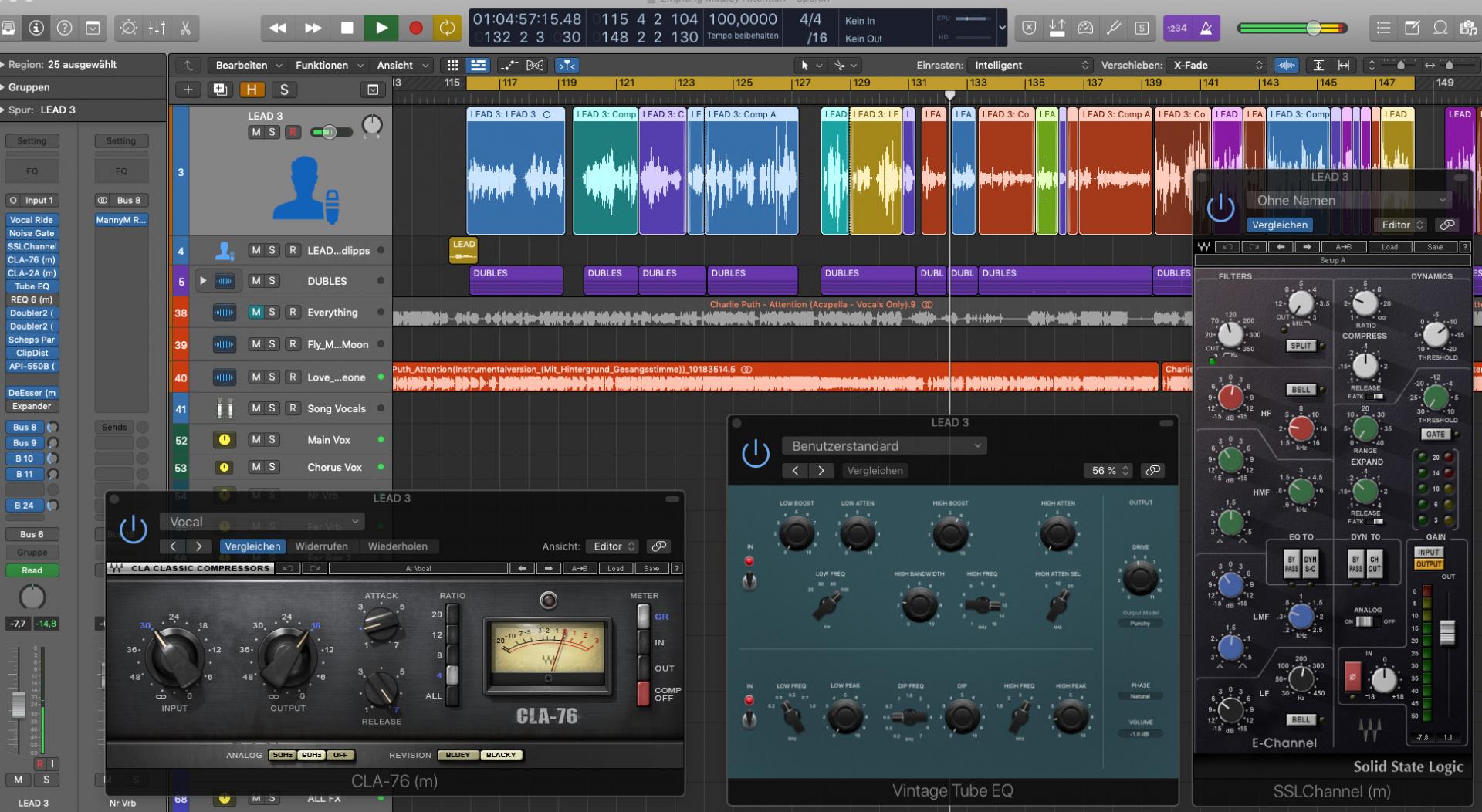Open the Quick Help question mark icon
This screenshot has width=1482, height=812.
click(x=65, y=28)
